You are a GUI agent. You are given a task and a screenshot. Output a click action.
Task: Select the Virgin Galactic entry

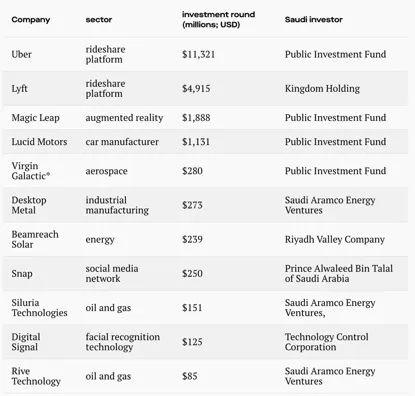(x=31, y=171)
